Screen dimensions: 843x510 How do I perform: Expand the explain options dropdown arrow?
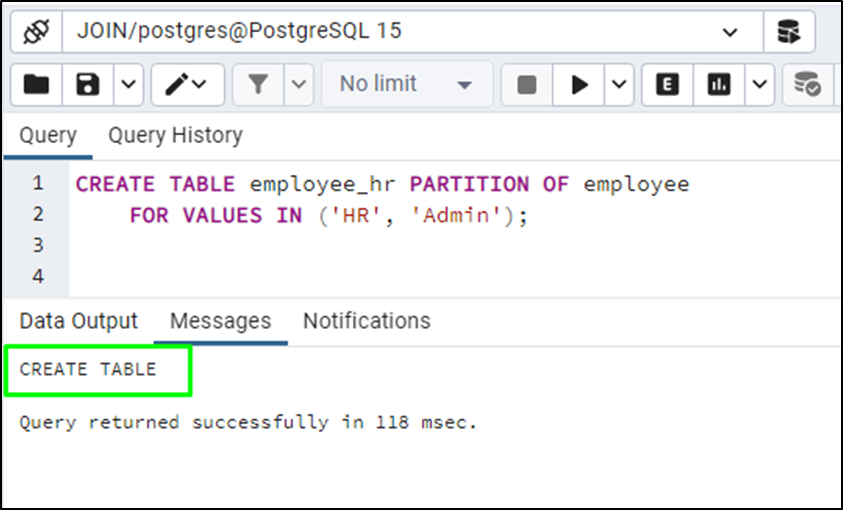pyautogui.click(x=760, y=84)
